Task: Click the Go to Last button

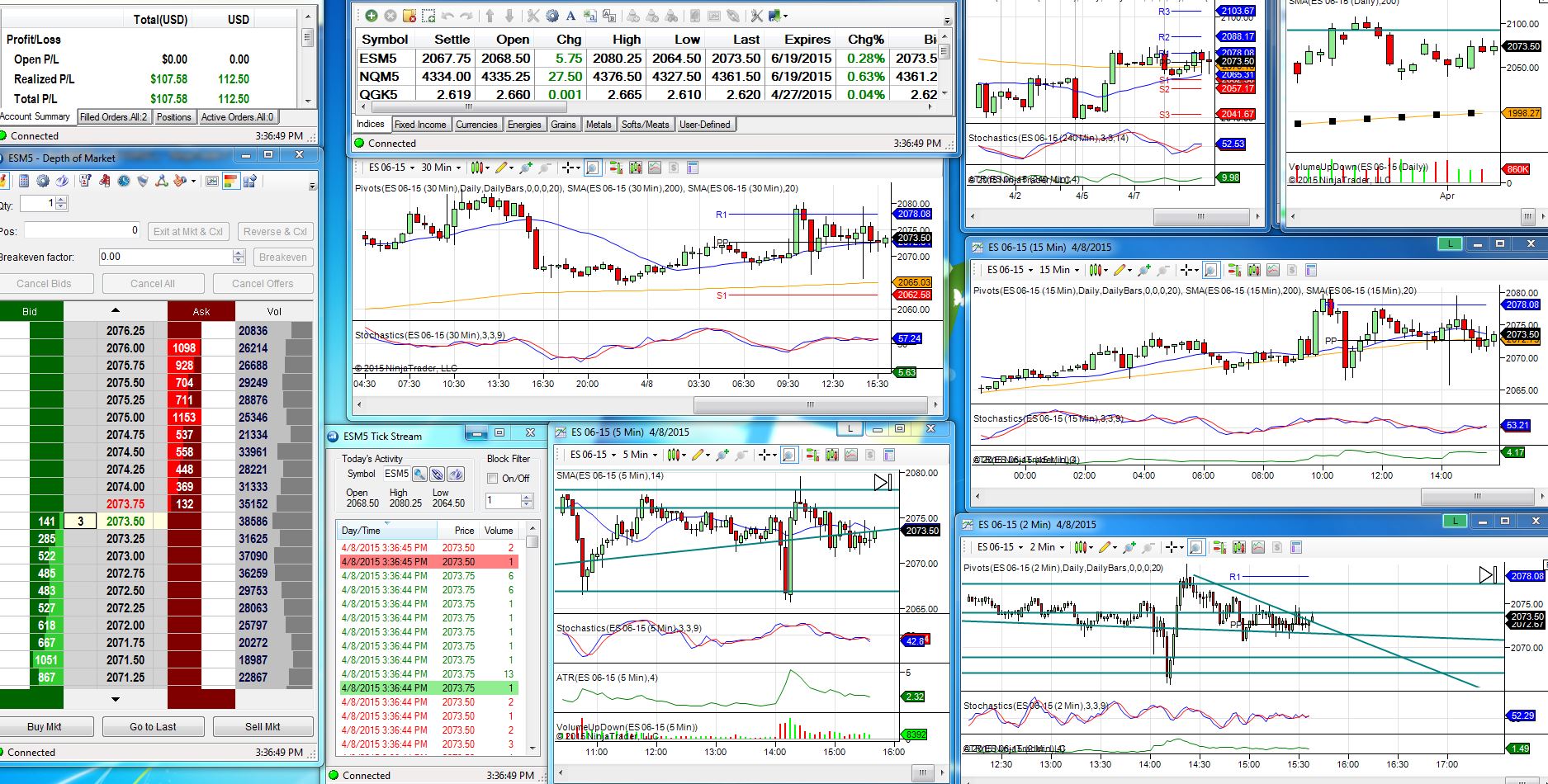Action: pyautogui.click(x=153, y=727)
